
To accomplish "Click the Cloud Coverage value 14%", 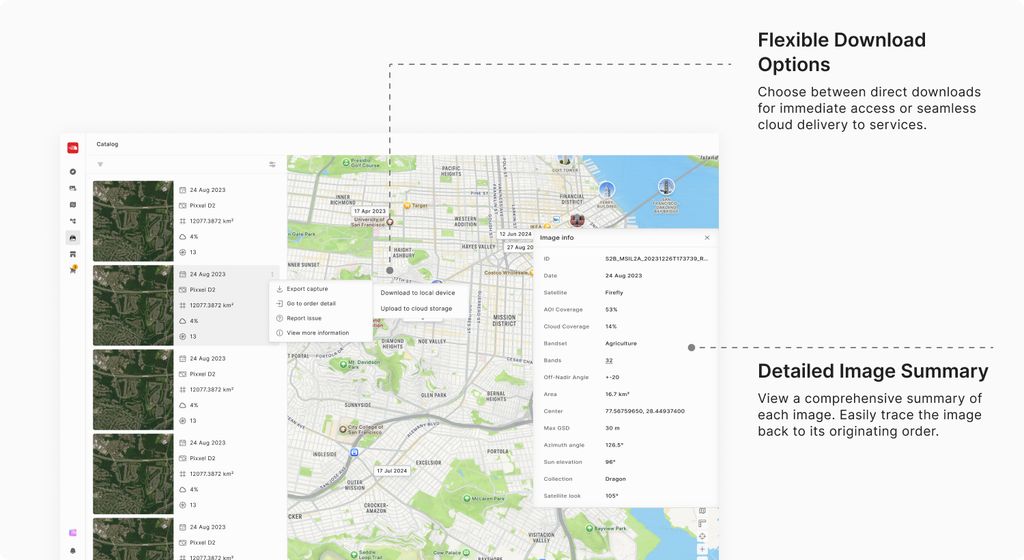I will 611,326.
